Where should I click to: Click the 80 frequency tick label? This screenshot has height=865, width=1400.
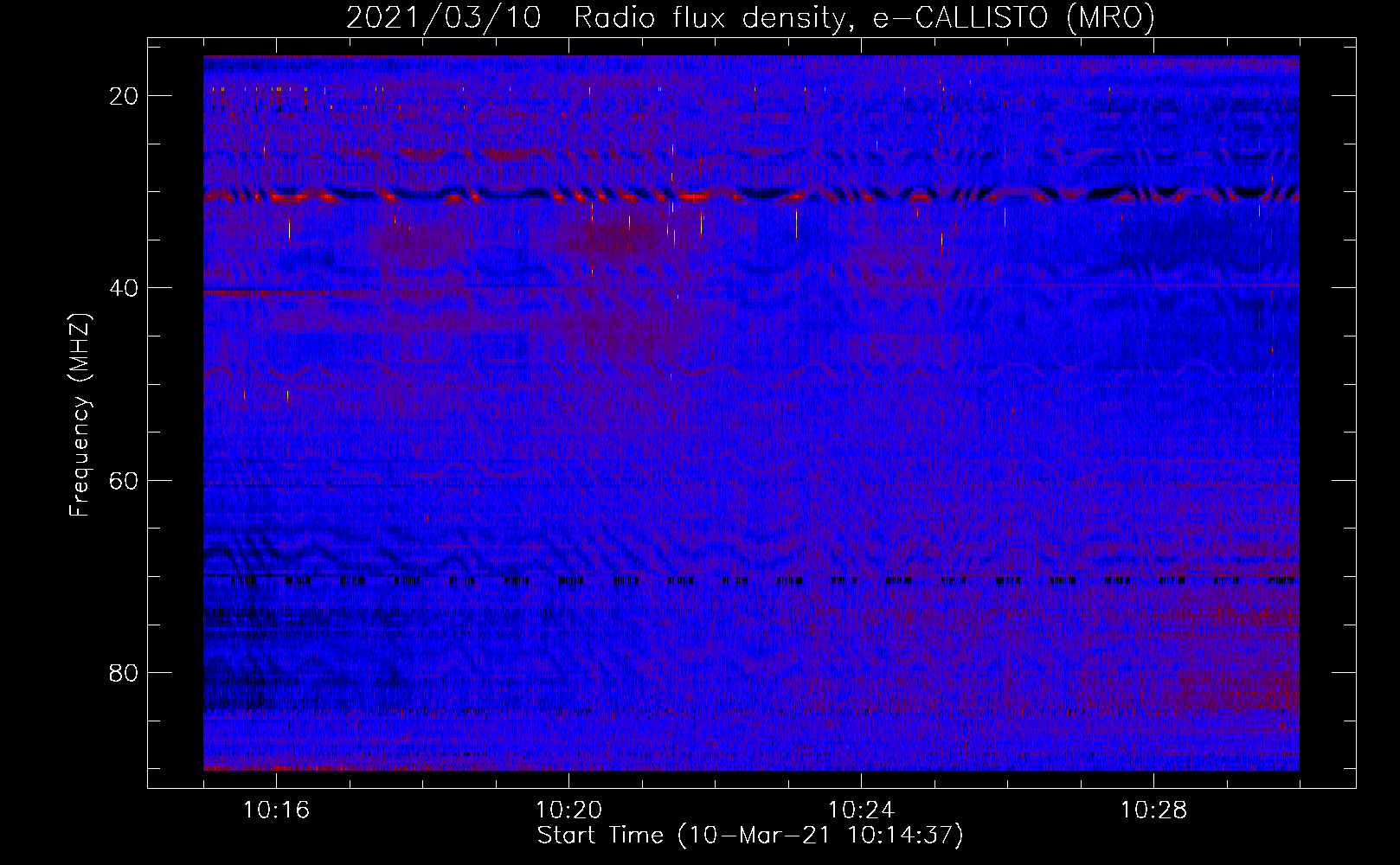pos(124,672)
